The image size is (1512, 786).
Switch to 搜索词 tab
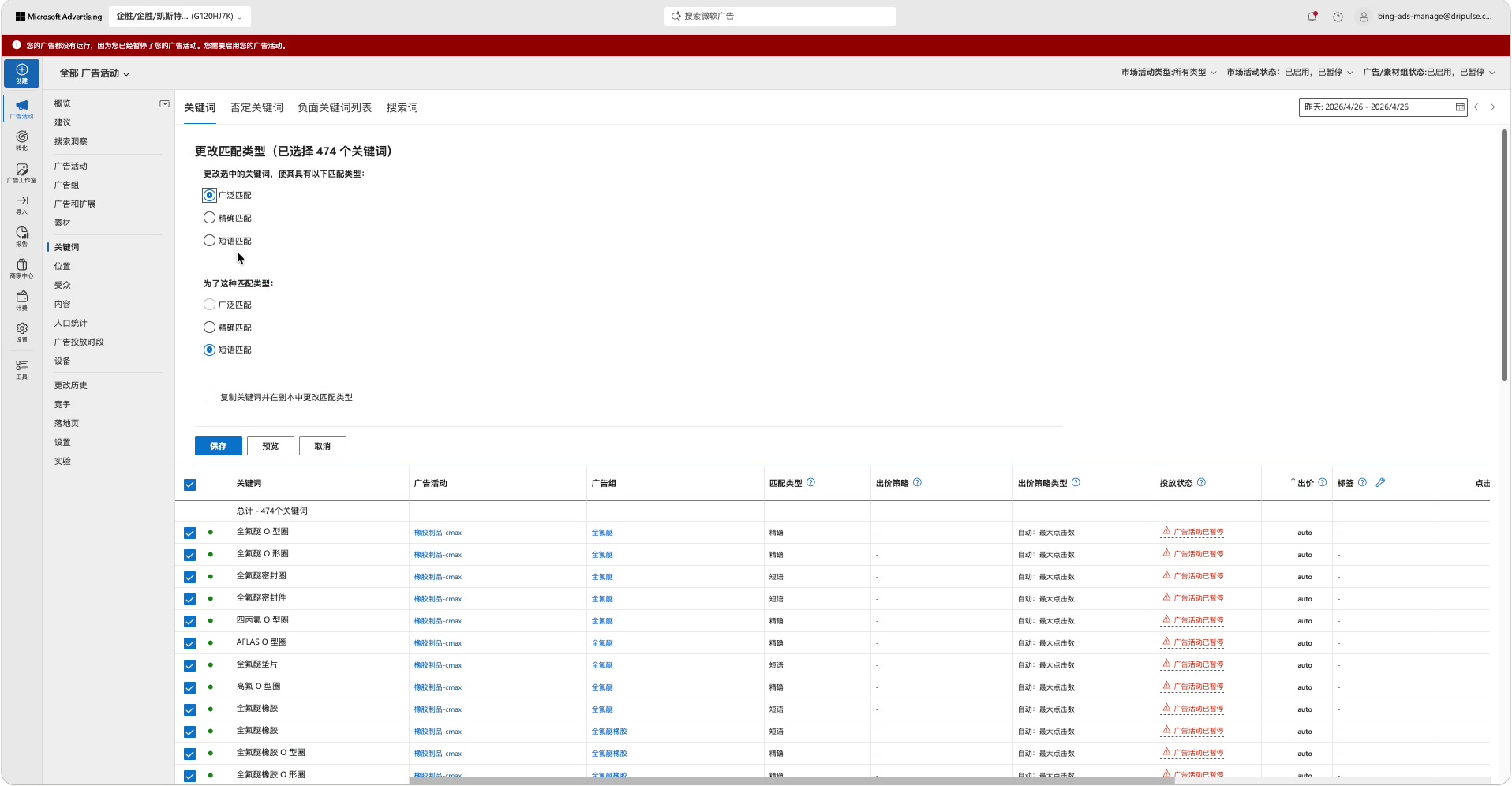pos(402,107)
